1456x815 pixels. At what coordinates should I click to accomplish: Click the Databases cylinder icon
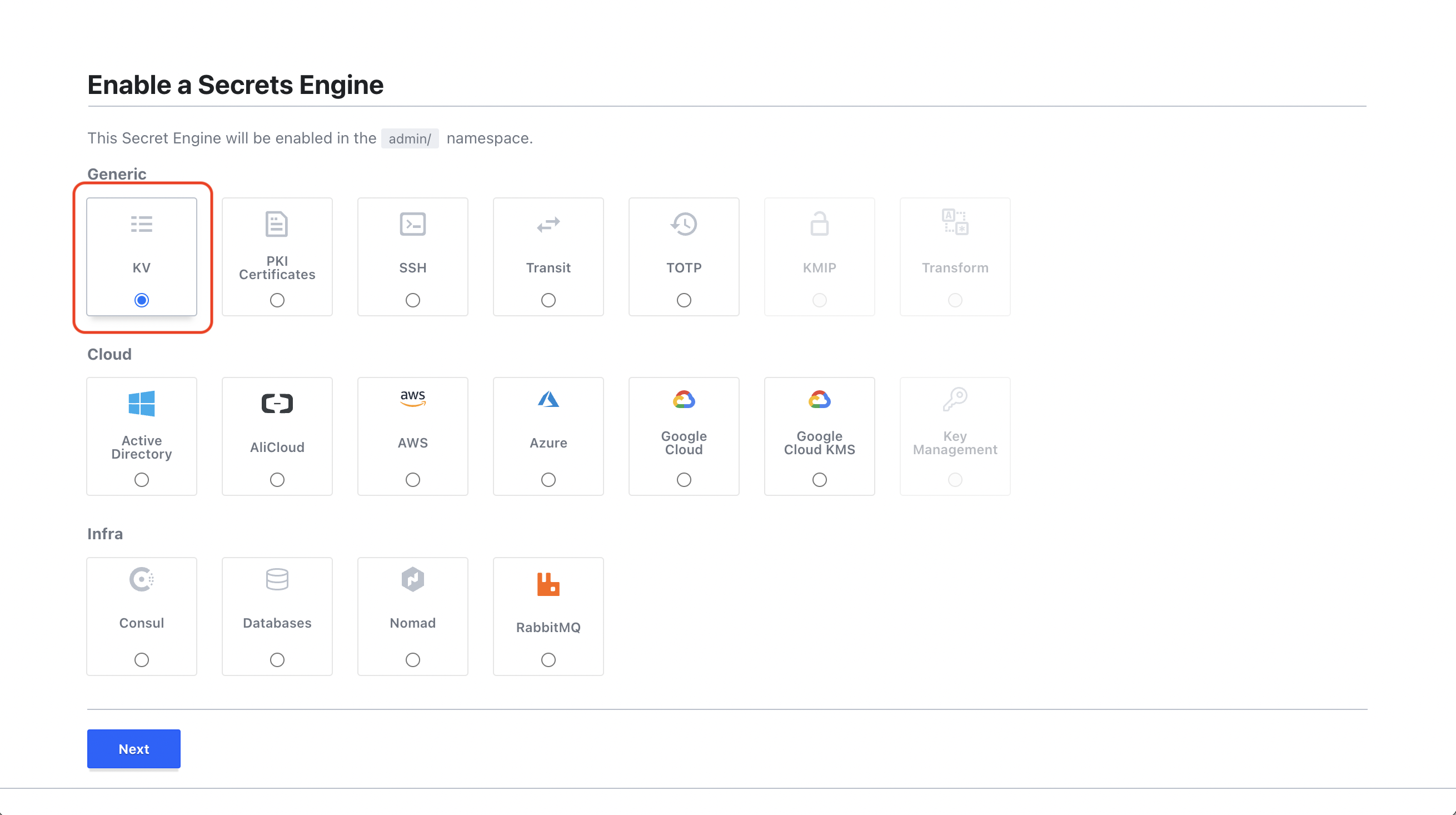277,580
